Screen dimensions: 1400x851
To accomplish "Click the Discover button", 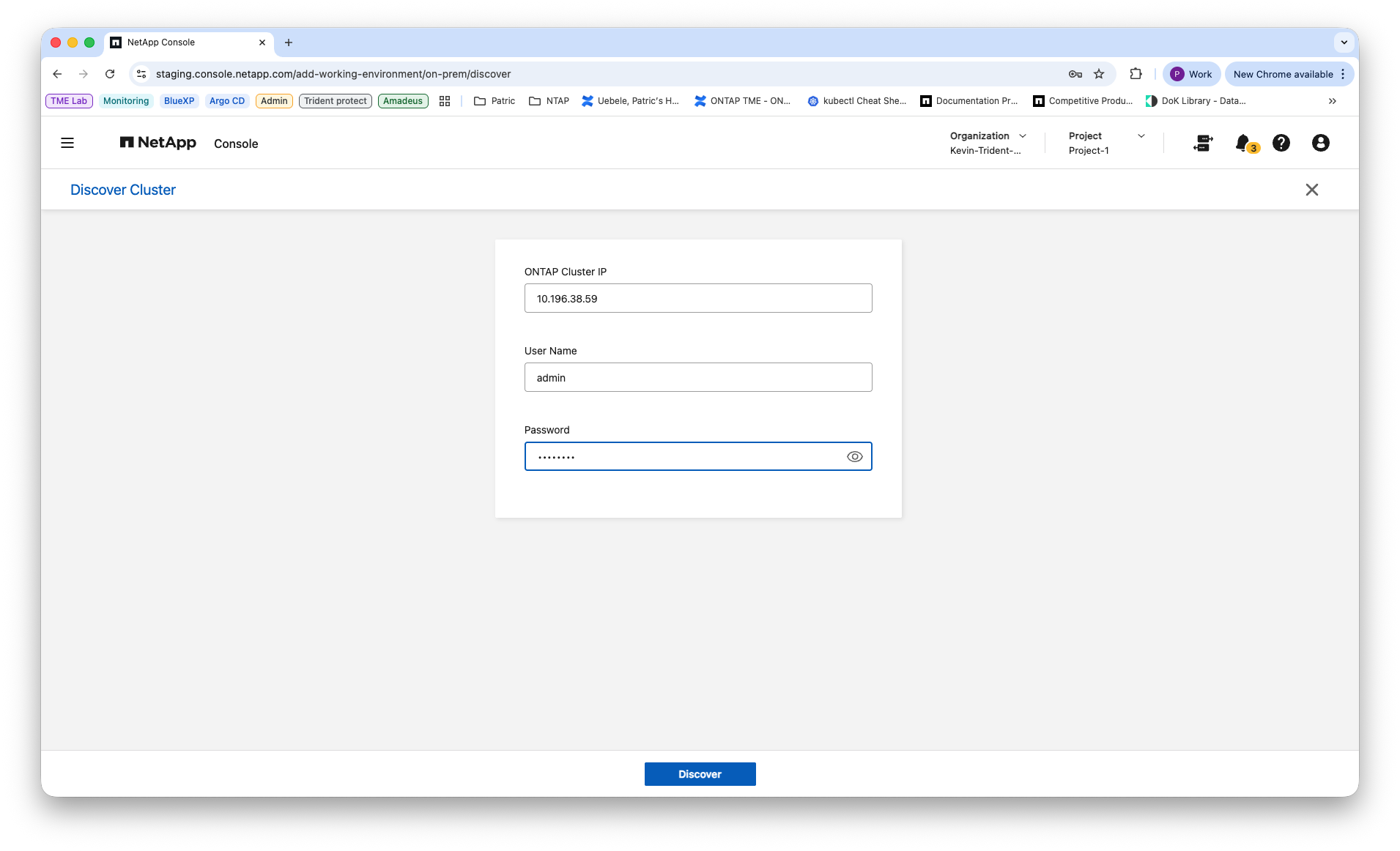I will (x=700, y=774).
